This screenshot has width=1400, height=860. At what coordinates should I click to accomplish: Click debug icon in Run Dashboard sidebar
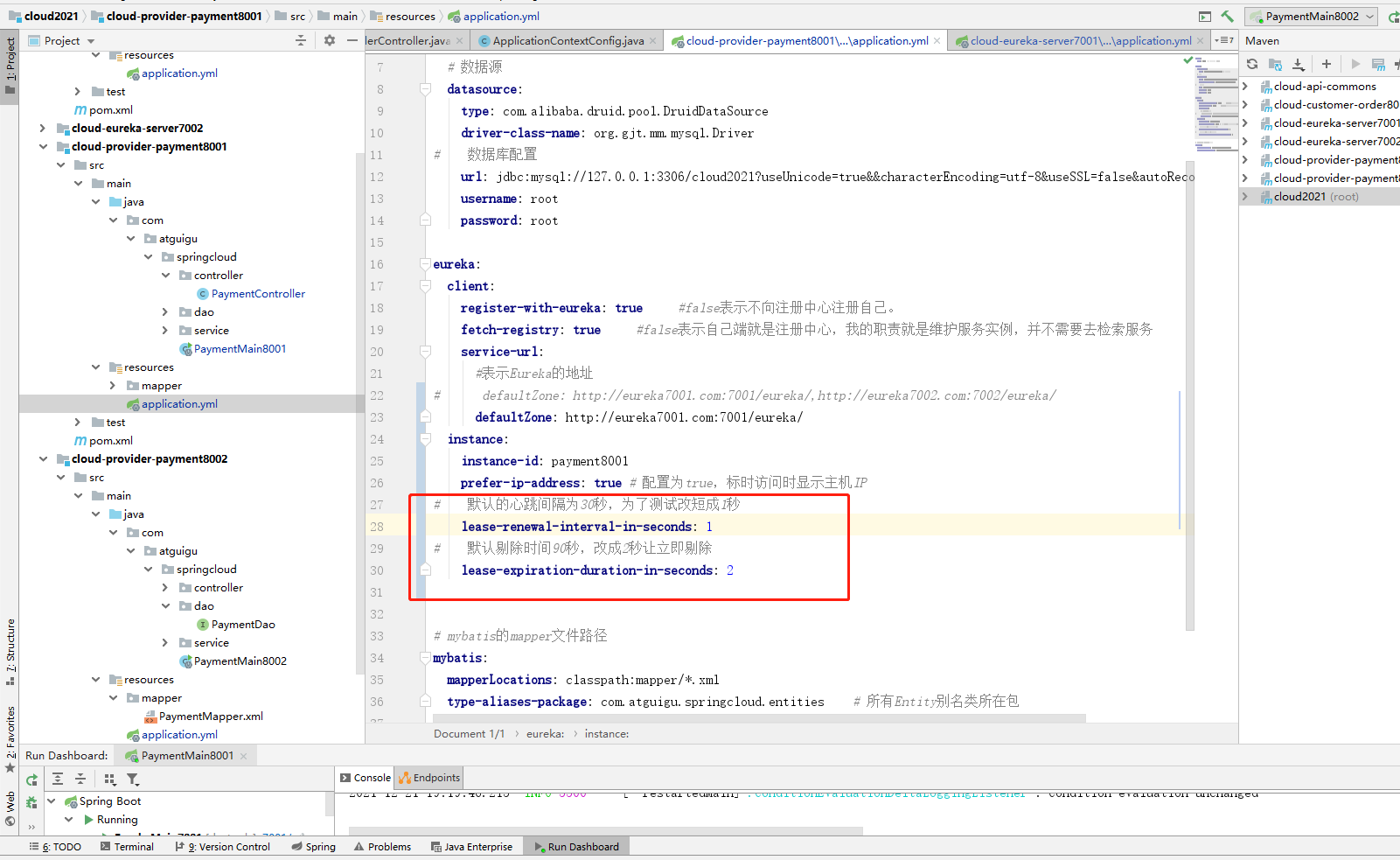tap(31, 801)
